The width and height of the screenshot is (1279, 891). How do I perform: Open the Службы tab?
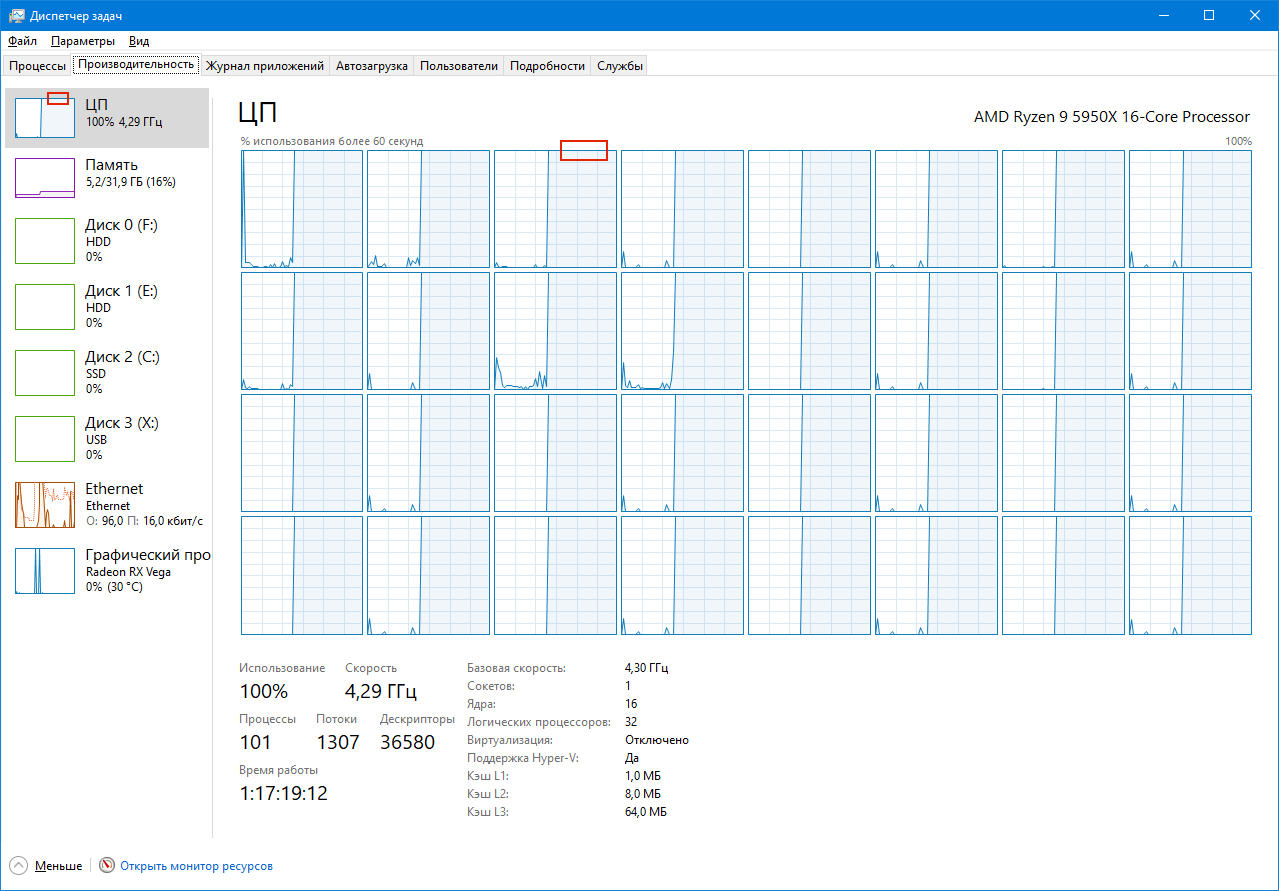618,65
